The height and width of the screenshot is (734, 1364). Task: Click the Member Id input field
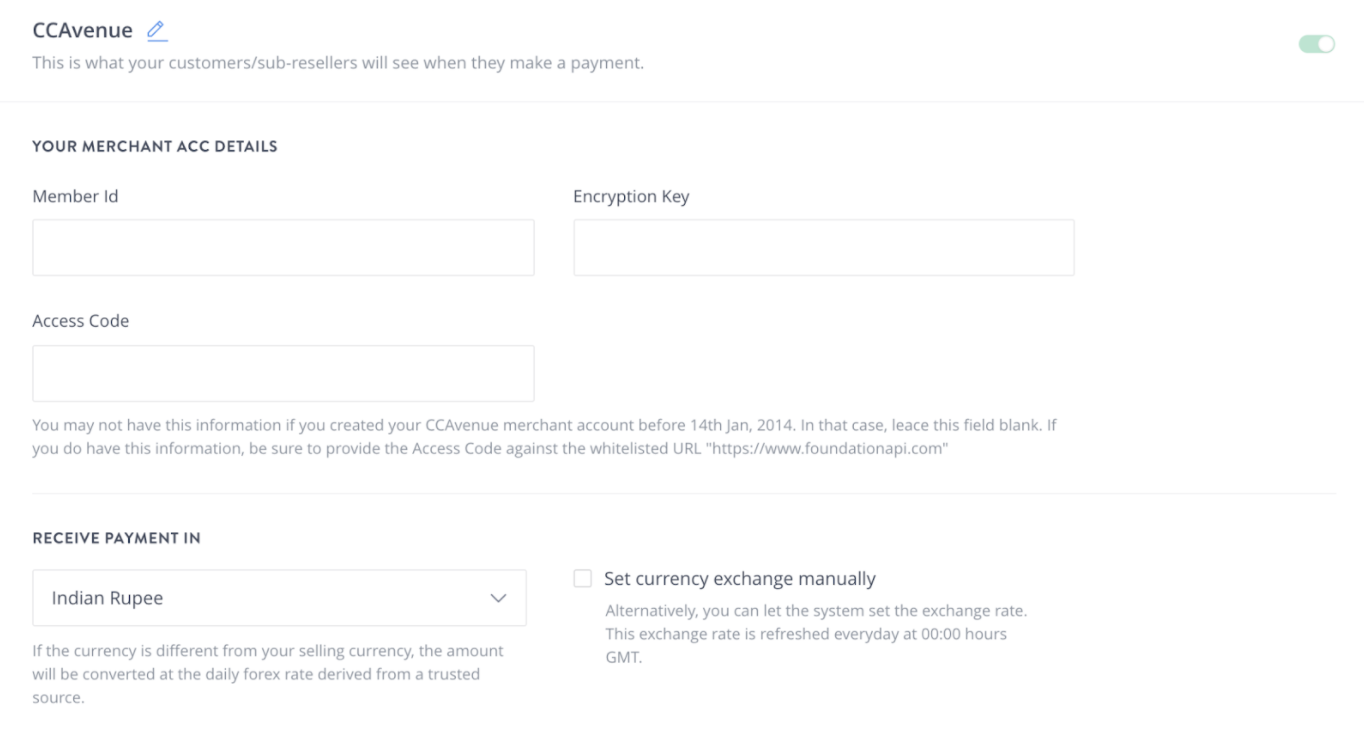pyautogui.click(x=283, y=248)
